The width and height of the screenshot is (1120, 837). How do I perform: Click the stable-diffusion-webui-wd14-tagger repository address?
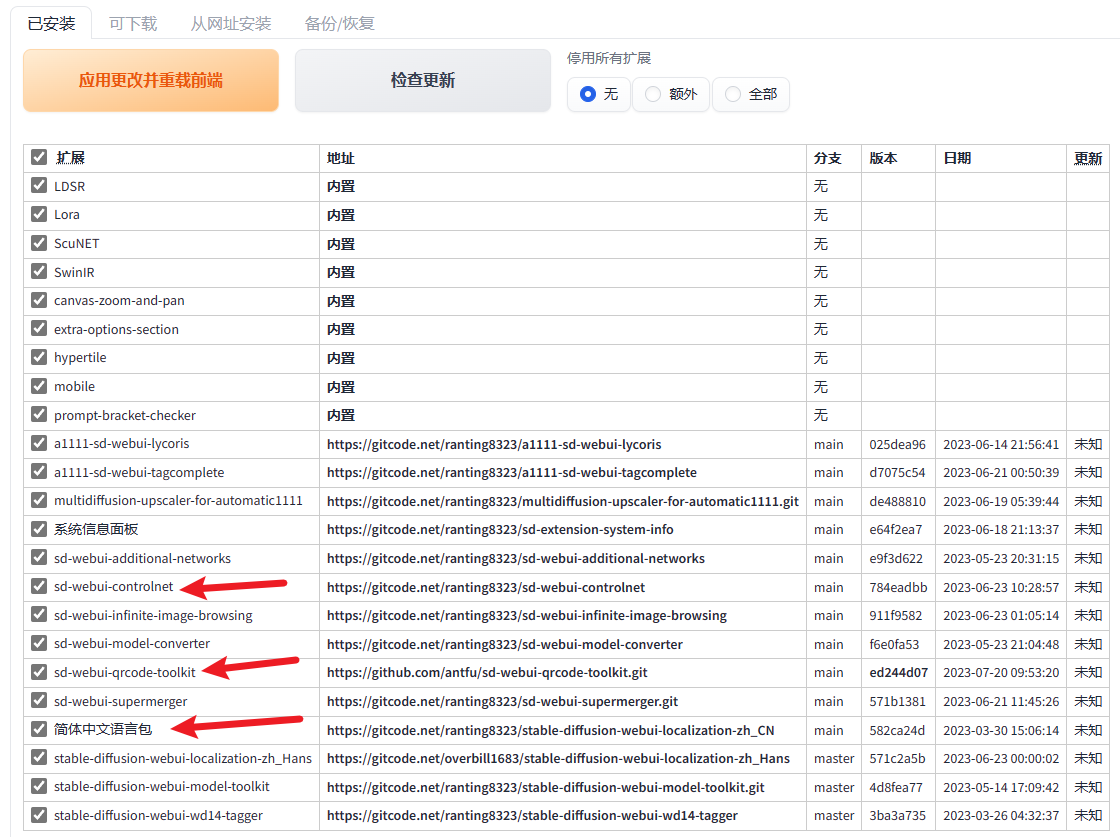click(x=532, y=816)
